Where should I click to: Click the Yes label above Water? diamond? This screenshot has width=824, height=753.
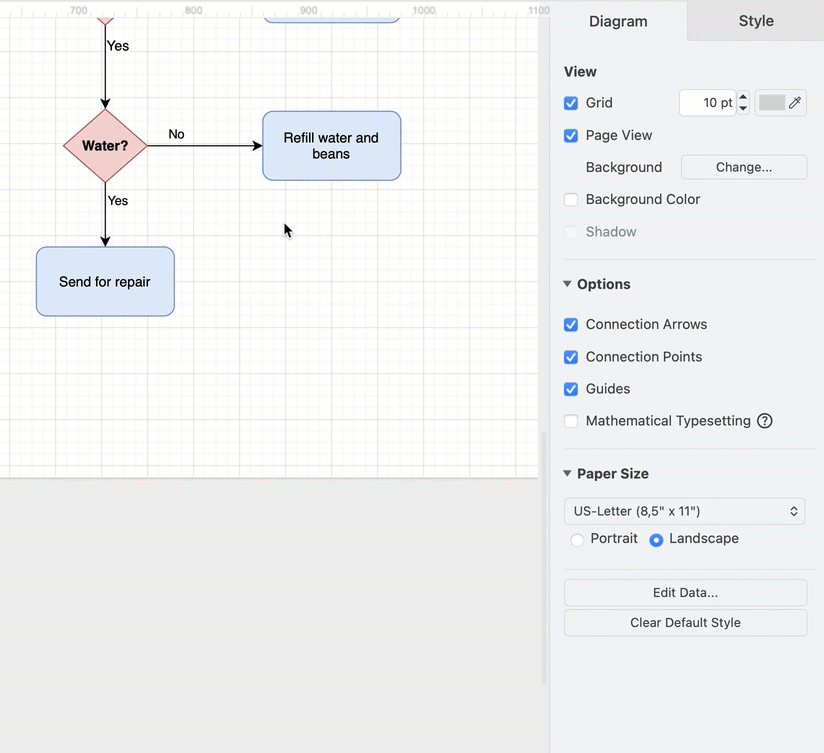point(118,46)
